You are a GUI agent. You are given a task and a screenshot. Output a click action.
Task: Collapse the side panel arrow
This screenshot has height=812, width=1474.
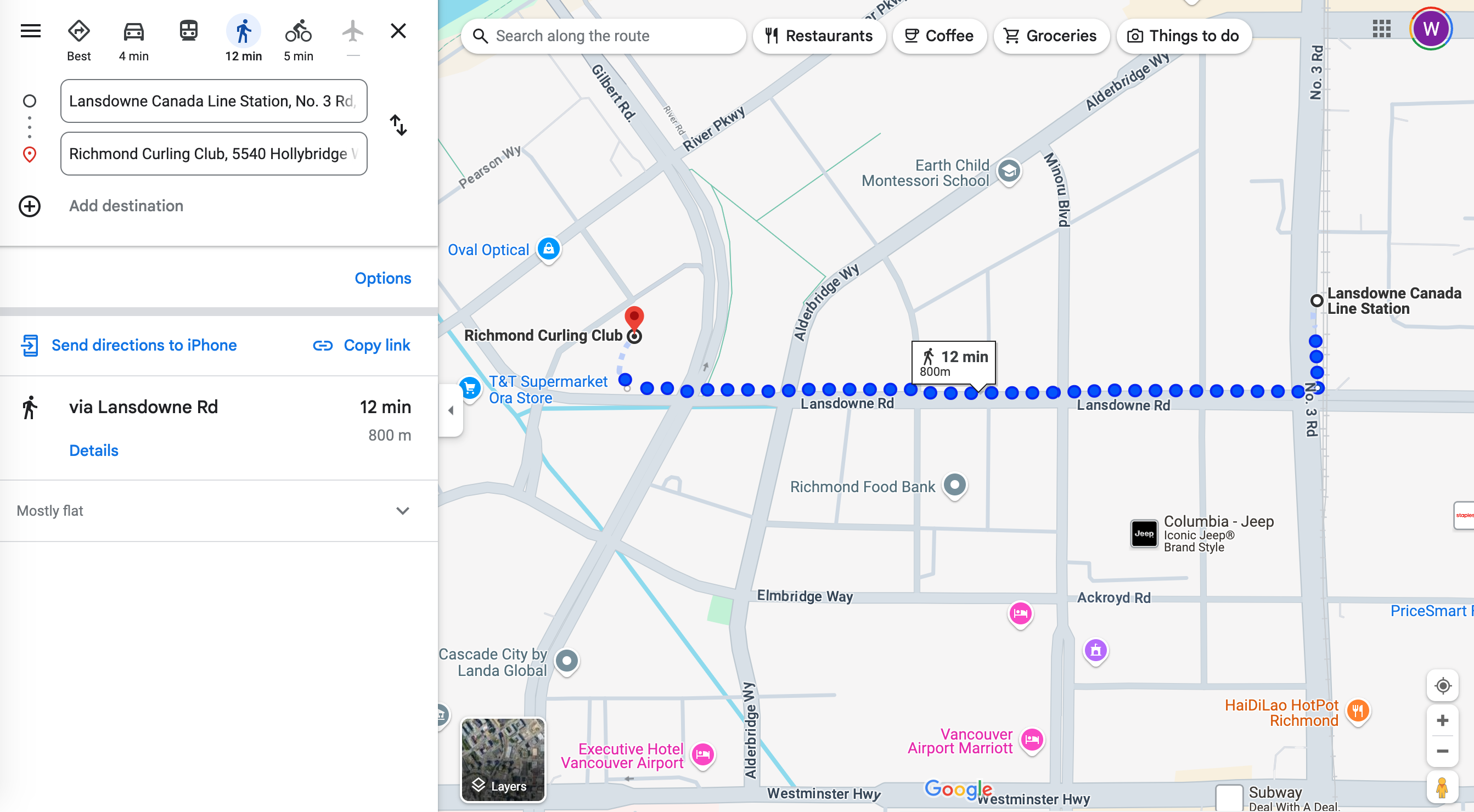pos(451,410)
